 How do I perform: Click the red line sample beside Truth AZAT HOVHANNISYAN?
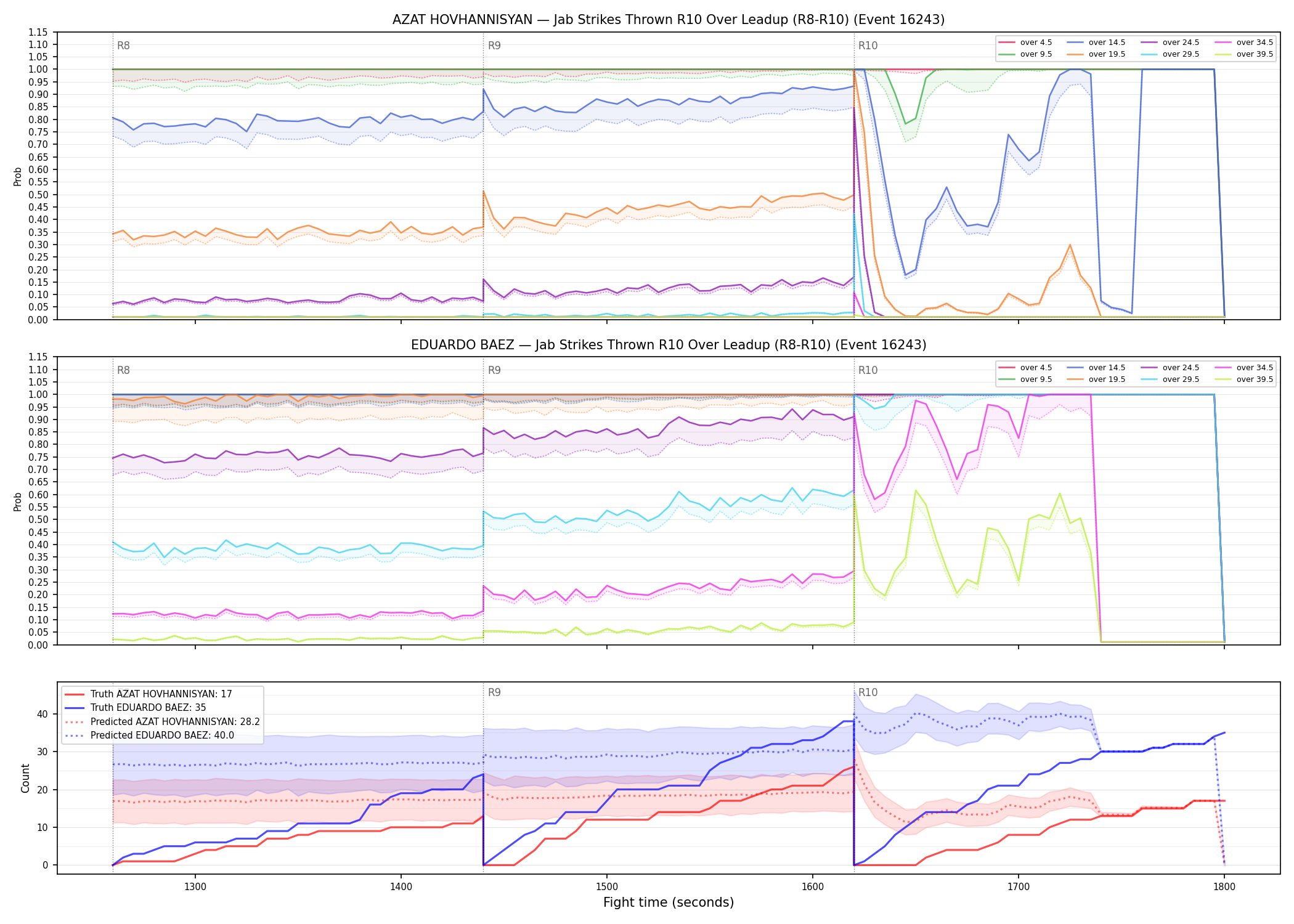point(75,694)
